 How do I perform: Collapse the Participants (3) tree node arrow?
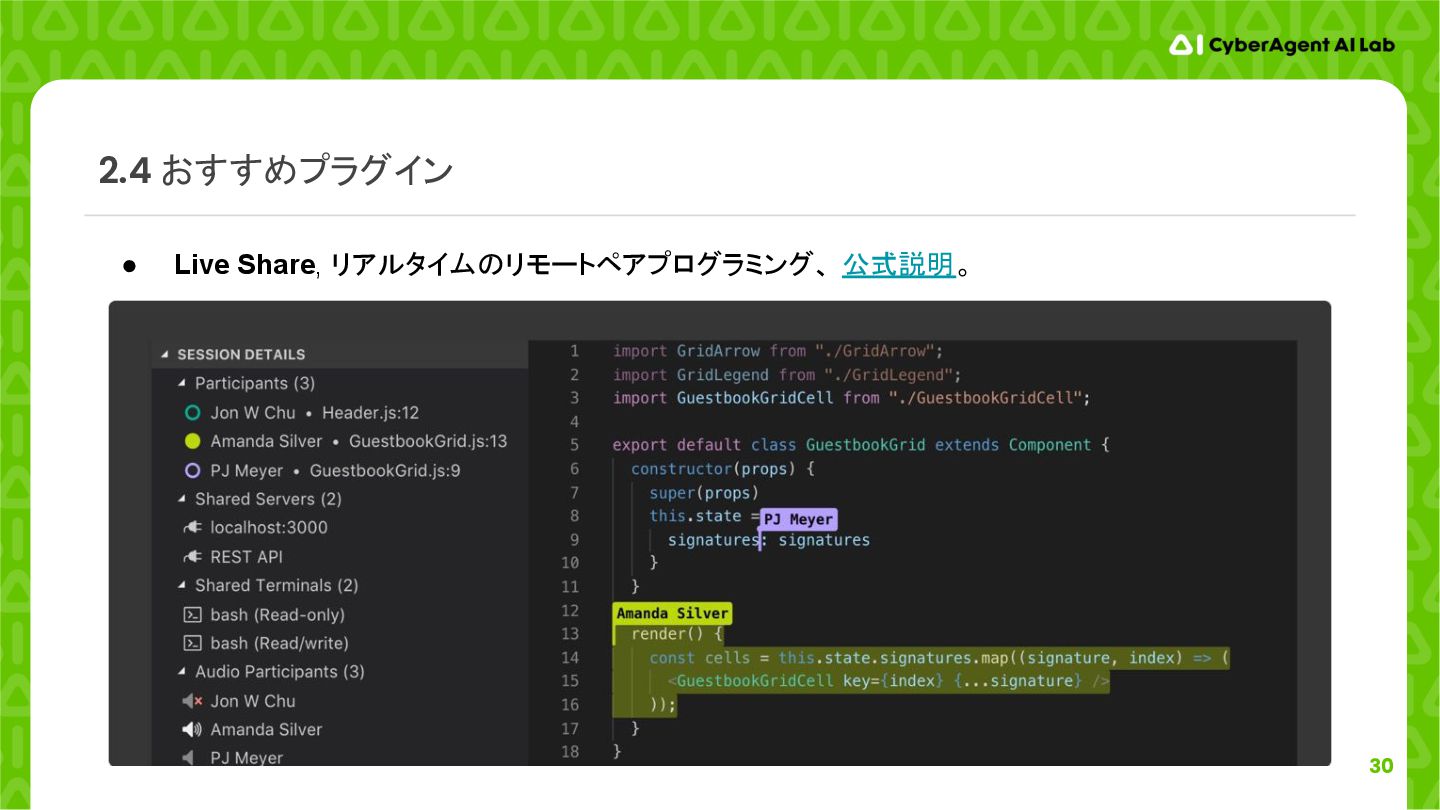tap(182, 383)
